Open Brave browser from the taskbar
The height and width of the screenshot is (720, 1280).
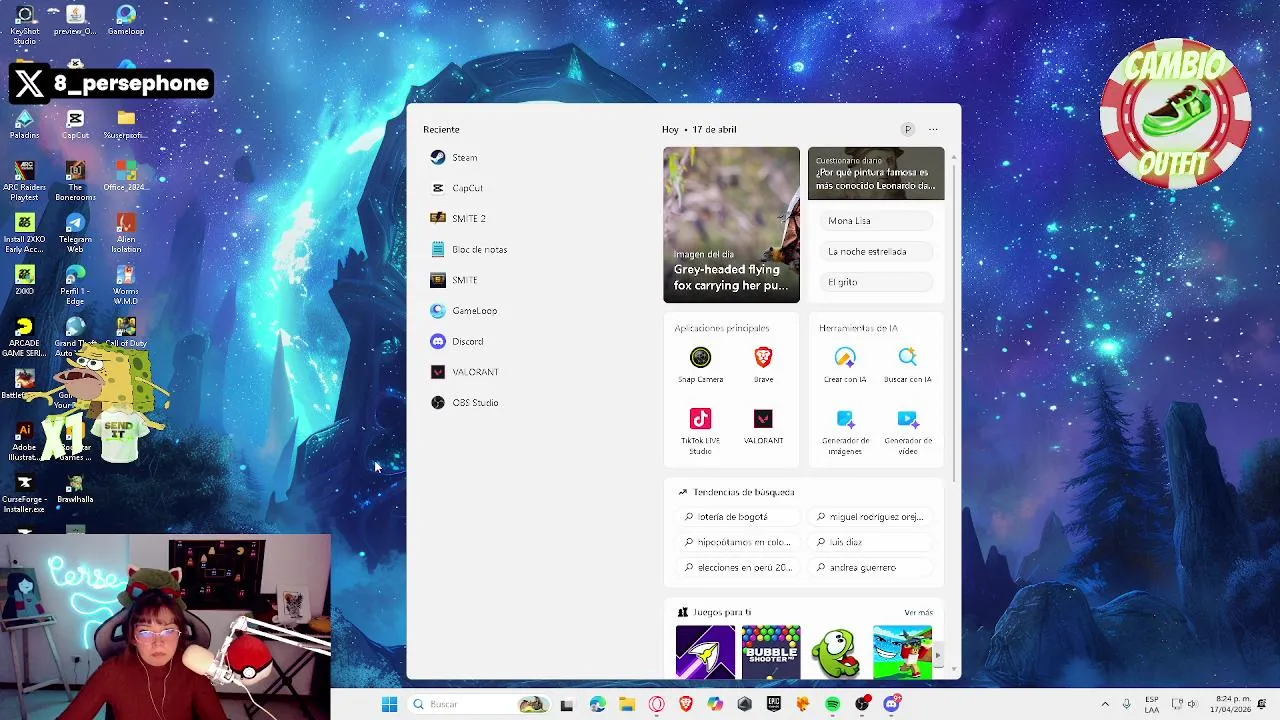[685, 704]
